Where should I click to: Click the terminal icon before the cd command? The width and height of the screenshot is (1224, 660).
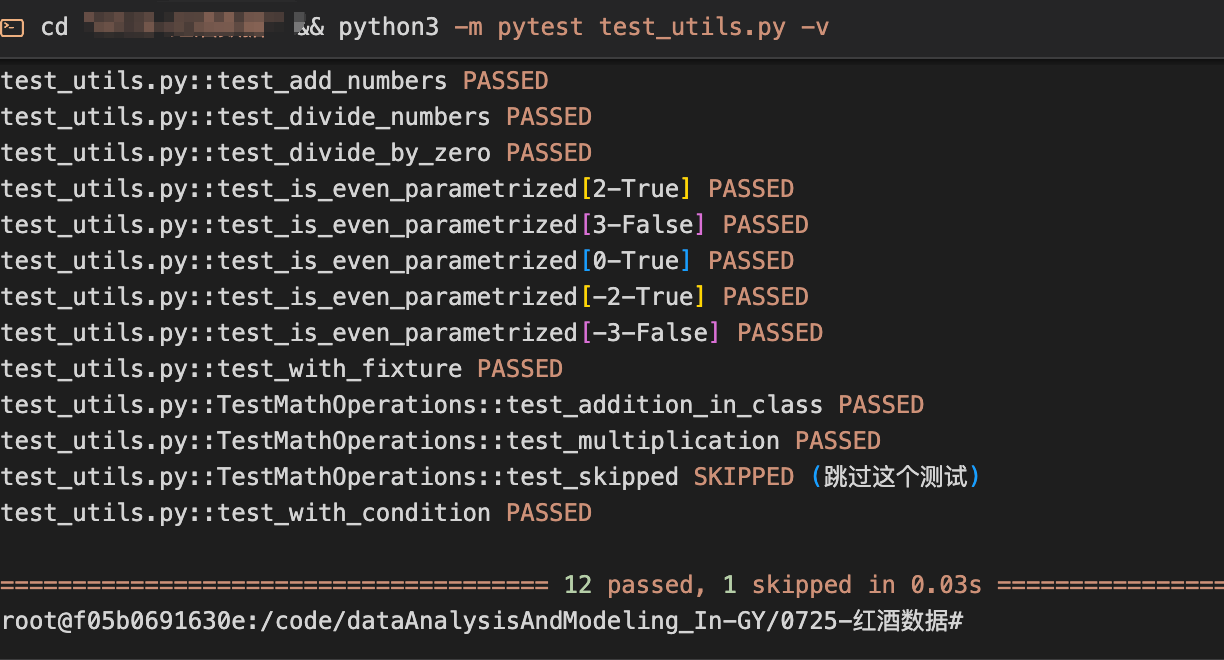pos(12,27)
